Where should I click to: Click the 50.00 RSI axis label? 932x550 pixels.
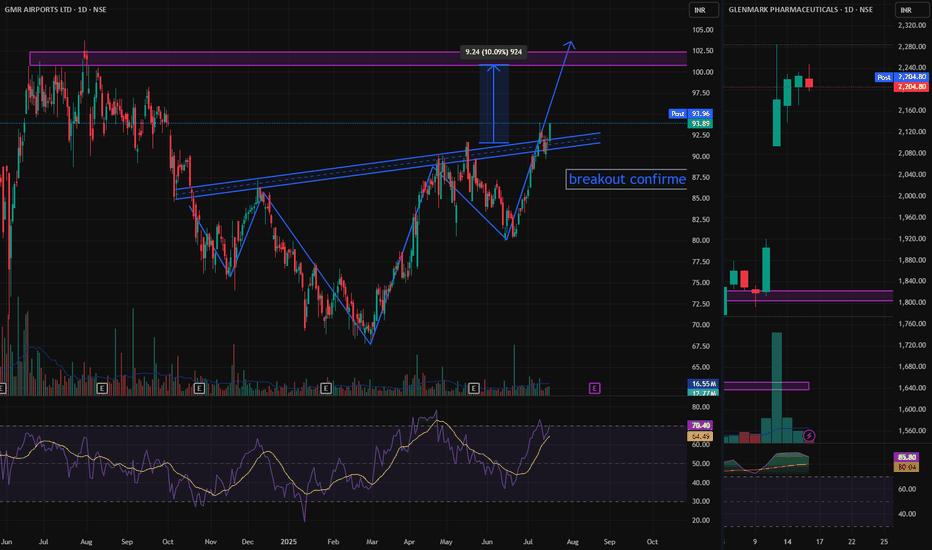pyautogui.click(x=701, y=464)
